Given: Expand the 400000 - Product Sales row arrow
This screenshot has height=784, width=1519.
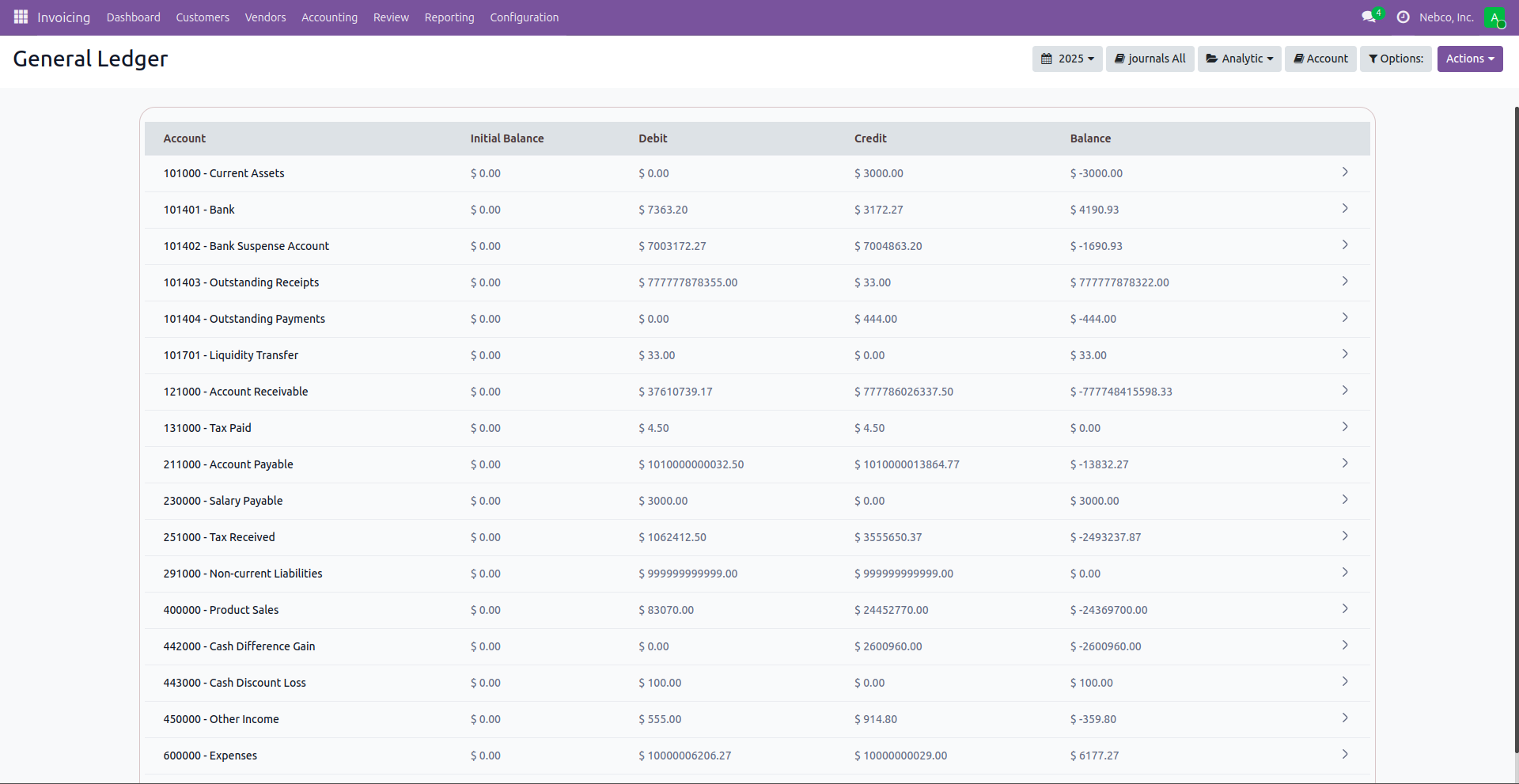Looking at the screenshot, I should click(1344, 609).
